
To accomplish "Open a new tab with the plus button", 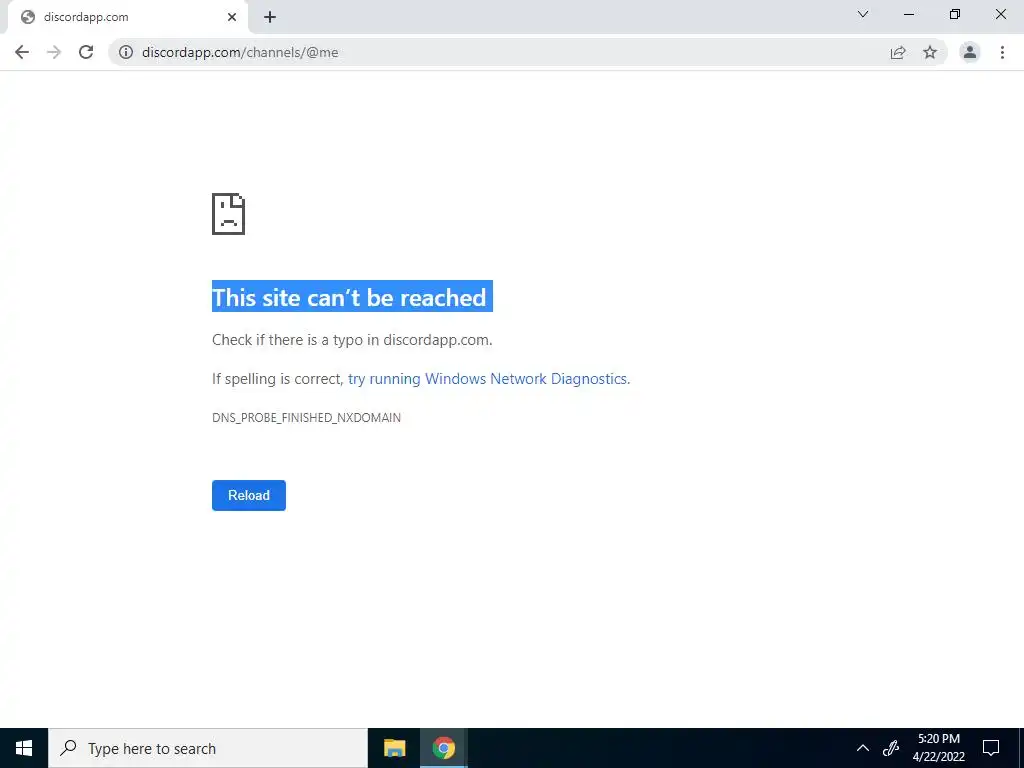I will coord(270,18).
